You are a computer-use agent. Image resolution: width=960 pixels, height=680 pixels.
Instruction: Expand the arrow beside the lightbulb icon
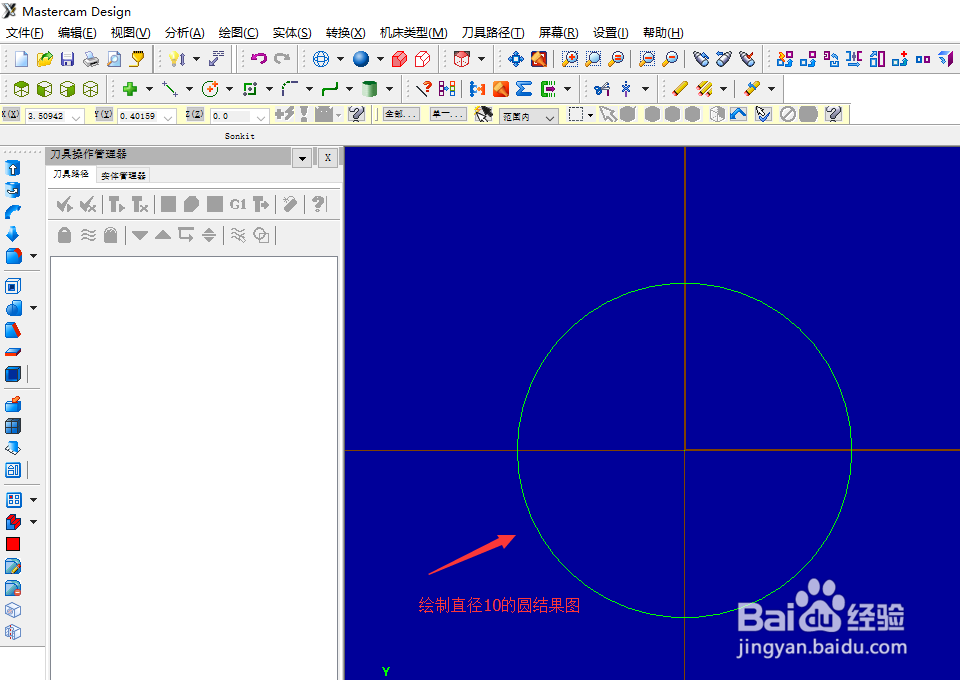click(196, 59)
